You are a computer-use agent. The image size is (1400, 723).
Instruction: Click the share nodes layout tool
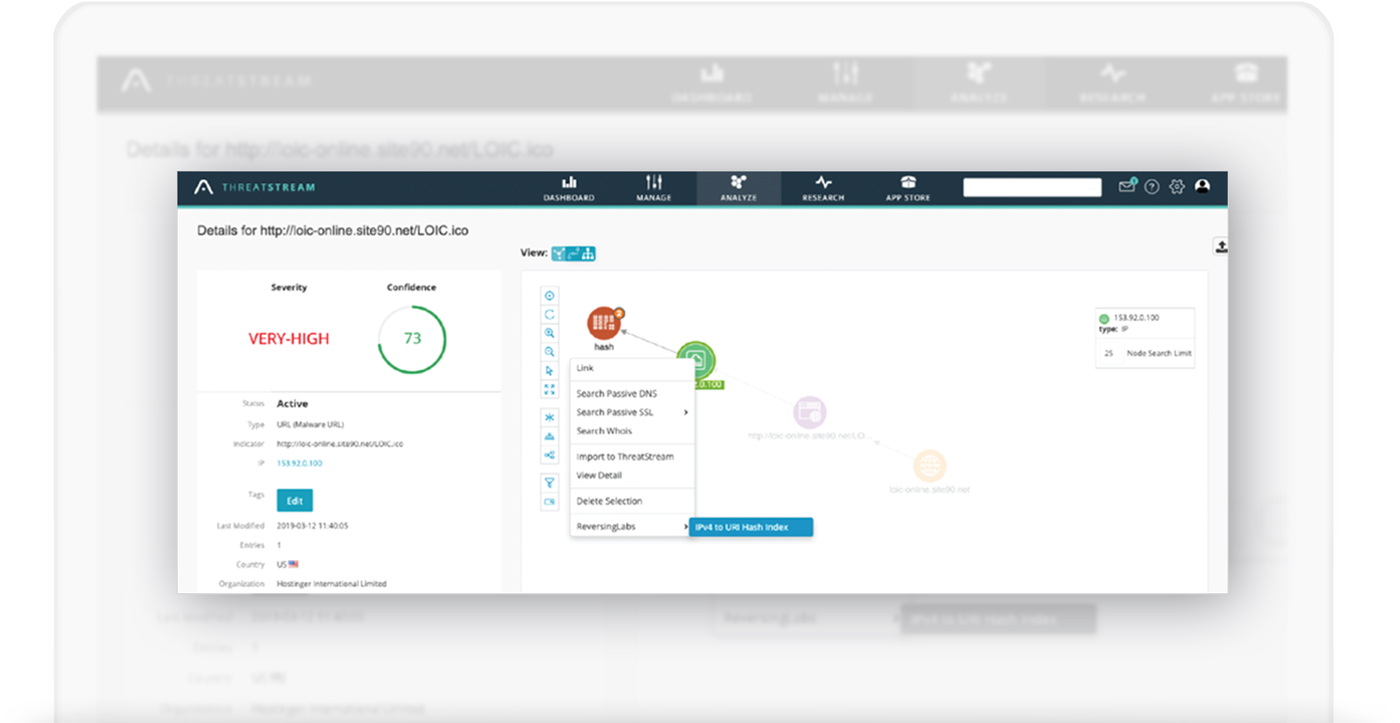tap(549, 455)
